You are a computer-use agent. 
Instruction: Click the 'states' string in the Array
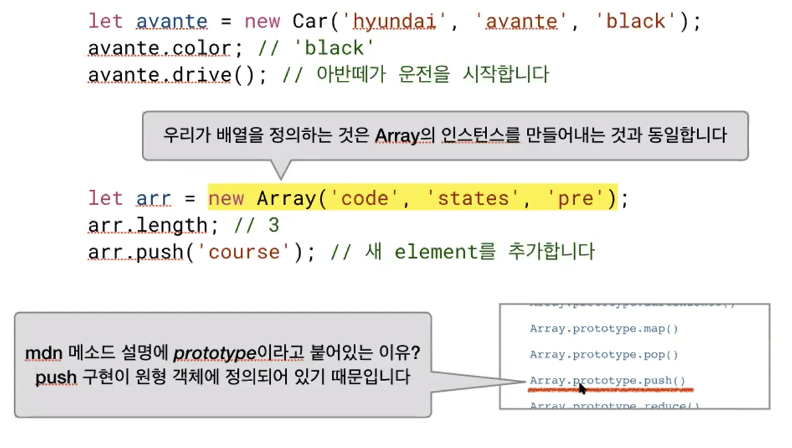(473, 198)
